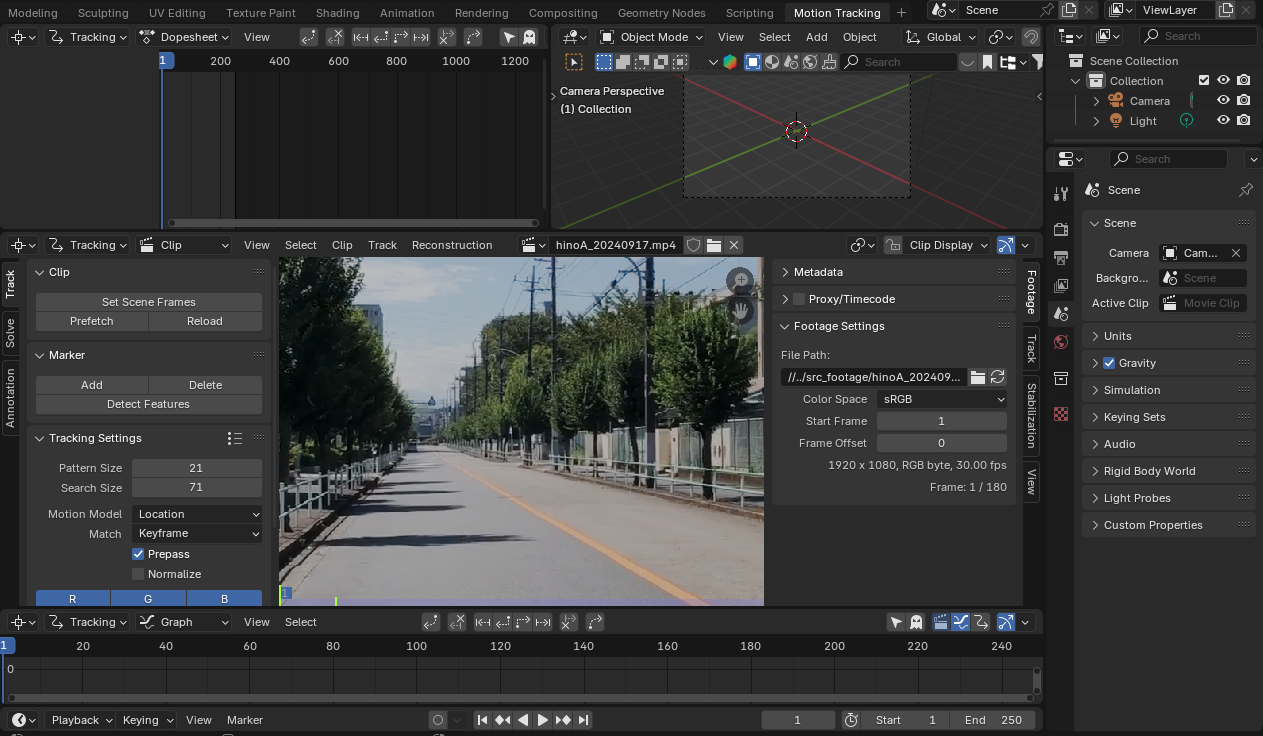The image size is (1263, 736).
Task: Jump to the last frame endpoint
Action: pyautogui.click(x=584, y=720)
